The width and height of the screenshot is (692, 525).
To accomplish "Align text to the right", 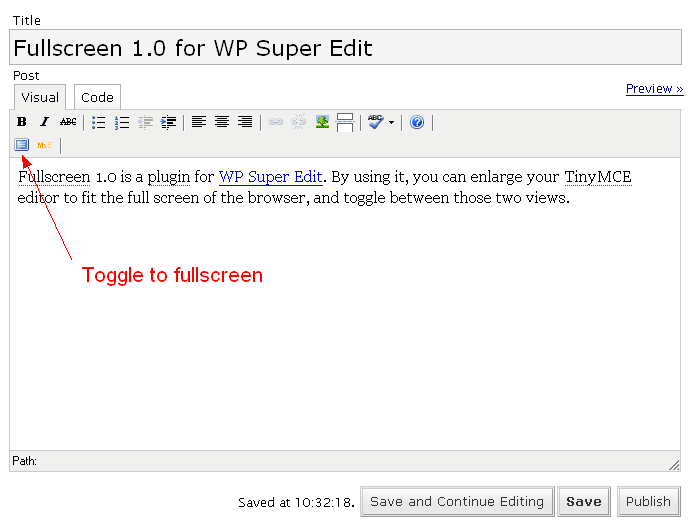I will click(245, 122).
